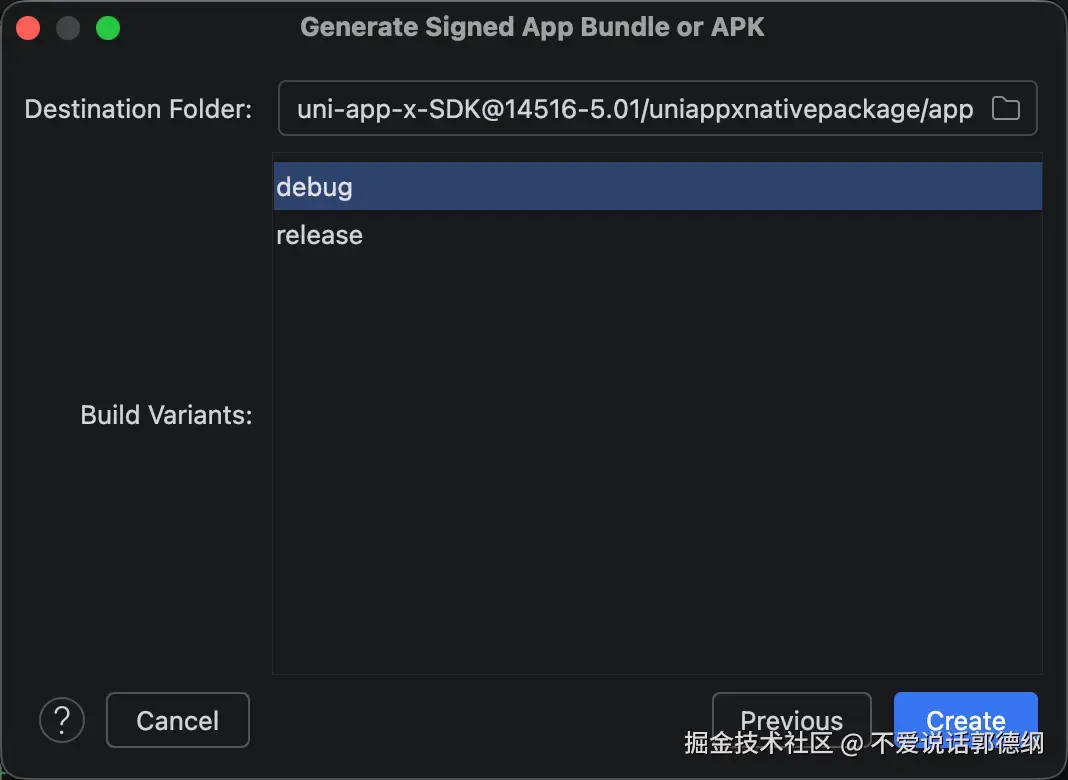Click the 'Destination Folder:' label

coord(138,109)
